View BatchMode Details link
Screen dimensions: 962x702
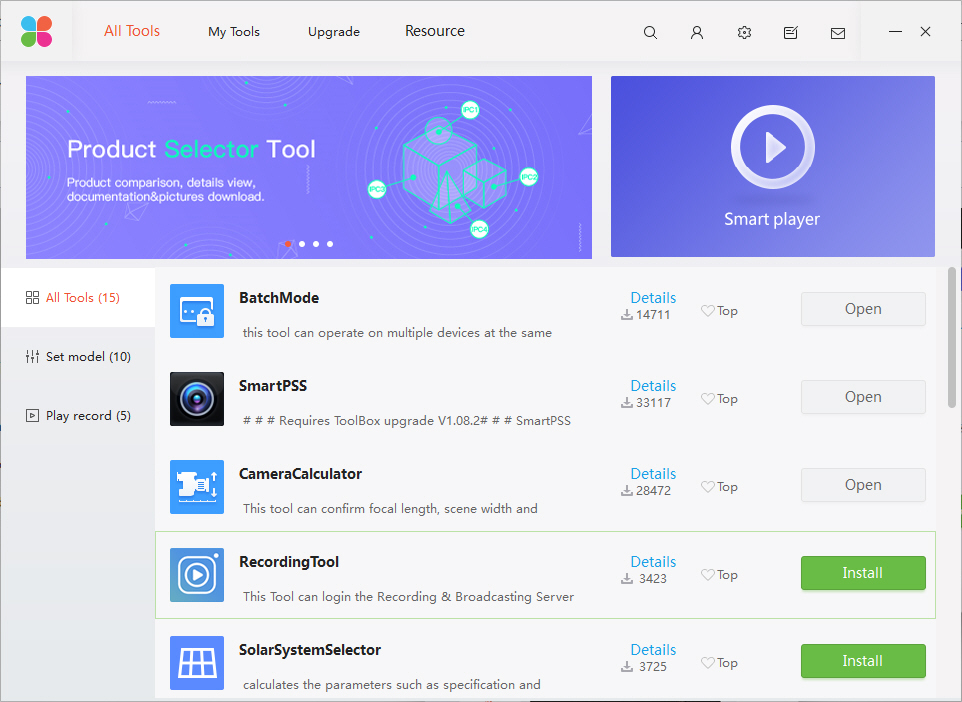653,298
